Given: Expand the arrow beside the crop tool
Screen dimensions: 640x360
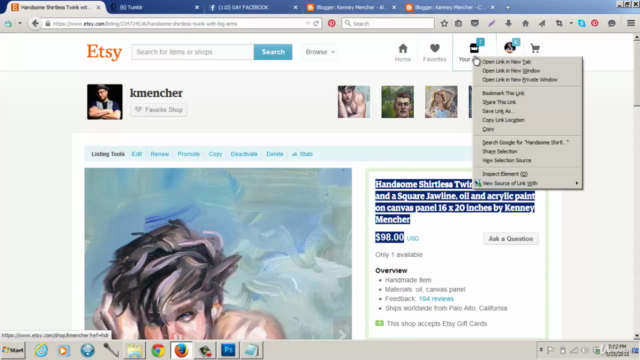Looking at the screenshot, I should 571,24.
